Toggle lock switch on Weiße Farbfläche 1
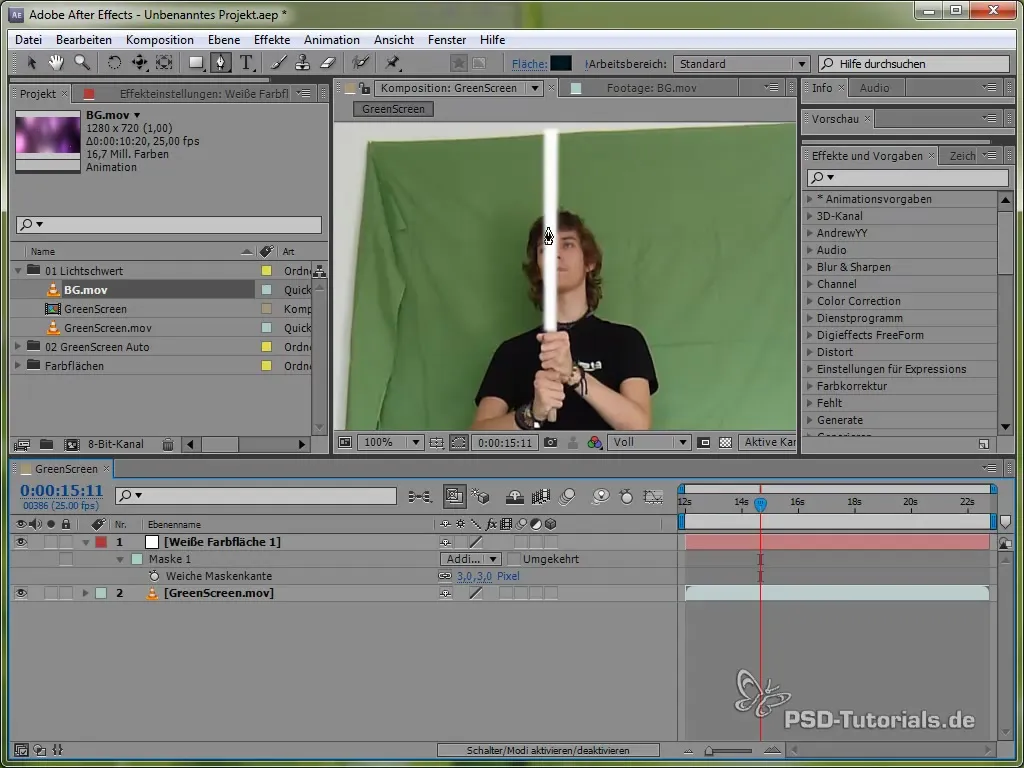Viewport: 1024px width, 768px height. [65, 542]
